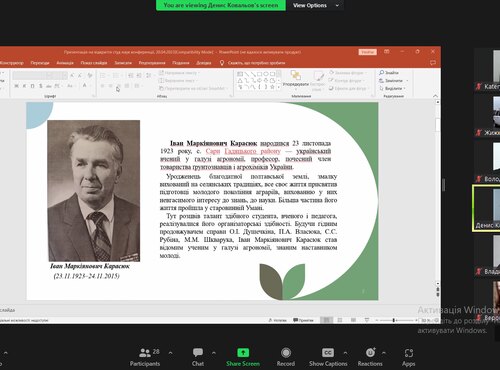Click the line spacing icon
The height and width of the screenshot is (370, 500).
pyautogui.click(x=149, y=76)
